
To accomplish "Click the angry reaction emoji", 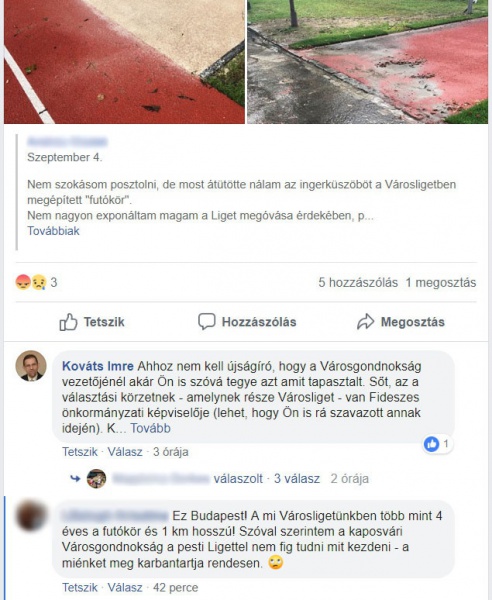I will tap(23, 282).
